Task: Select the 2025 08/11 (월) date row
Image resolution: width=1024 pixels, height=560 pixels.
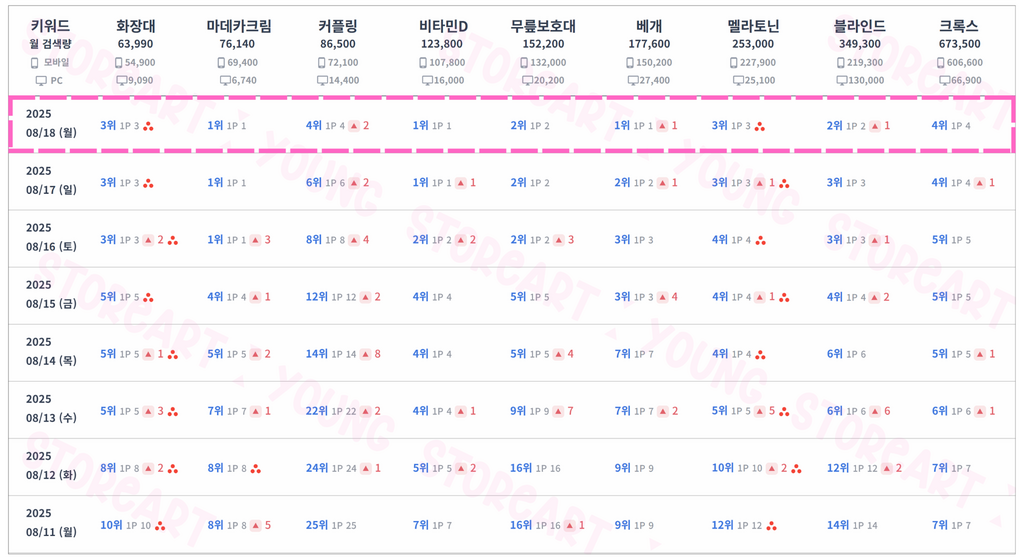Action: click(511, 524)
